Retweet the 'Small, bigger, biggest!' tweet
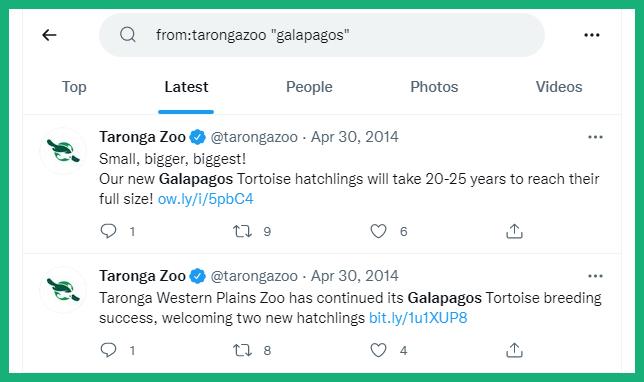This screenshot has width=644, height=382. 242,231
